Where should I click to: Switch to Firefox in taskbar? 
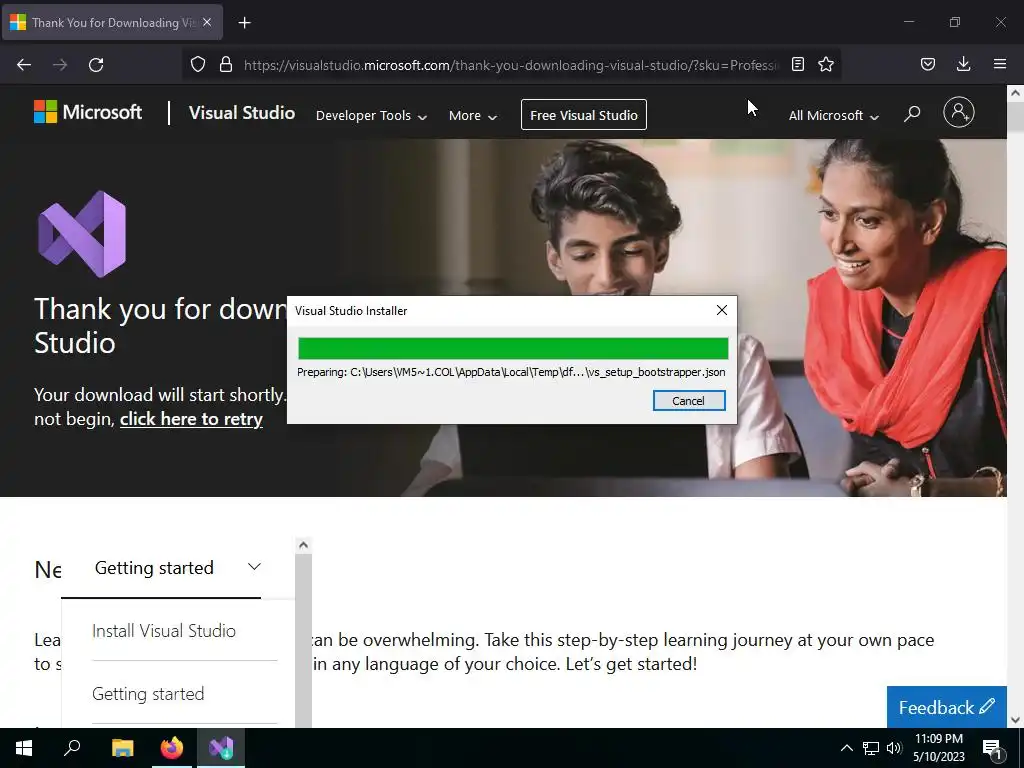(x=172, y=748)
